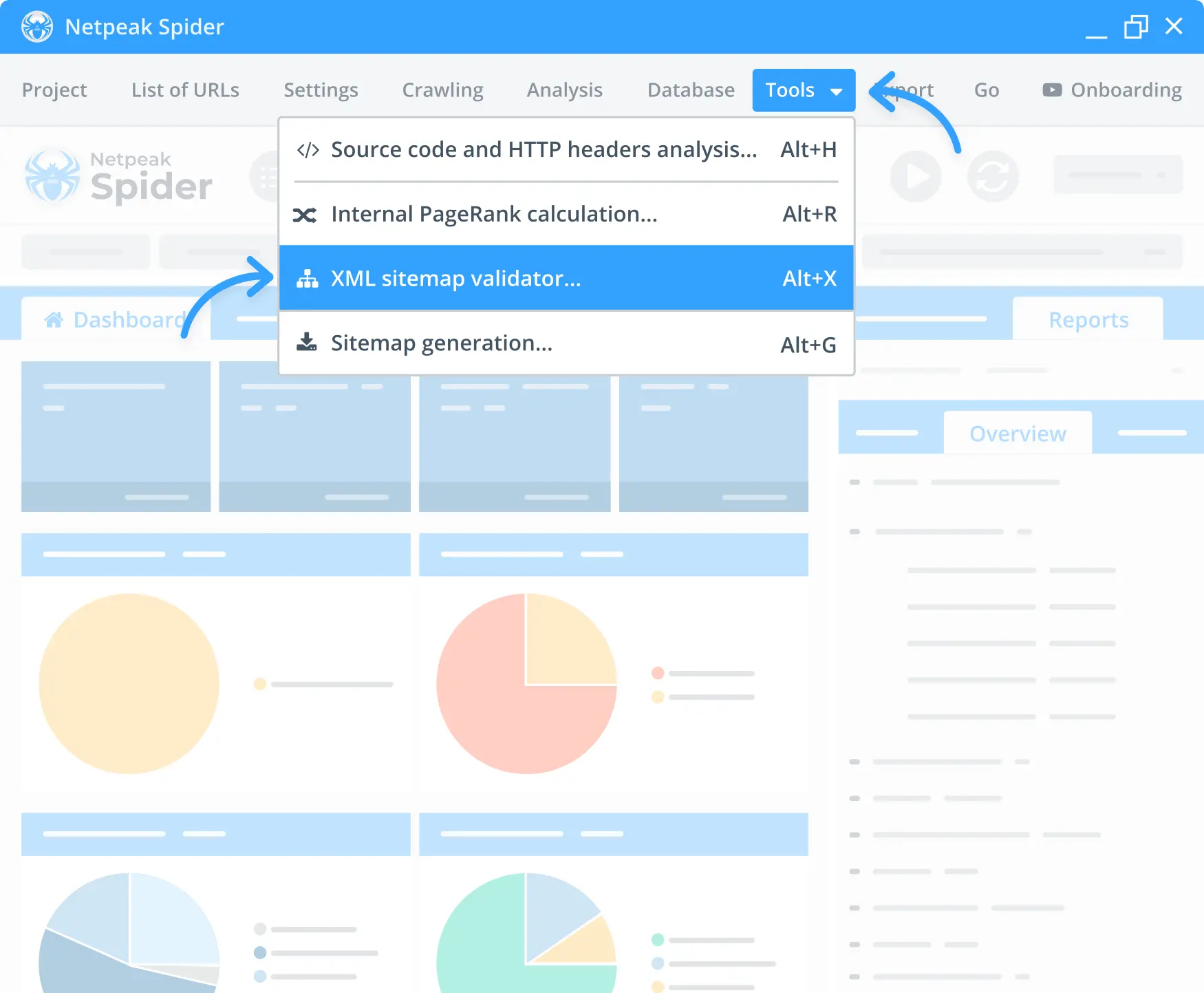
Task: Open the Project menu
Action: (54, 90)
